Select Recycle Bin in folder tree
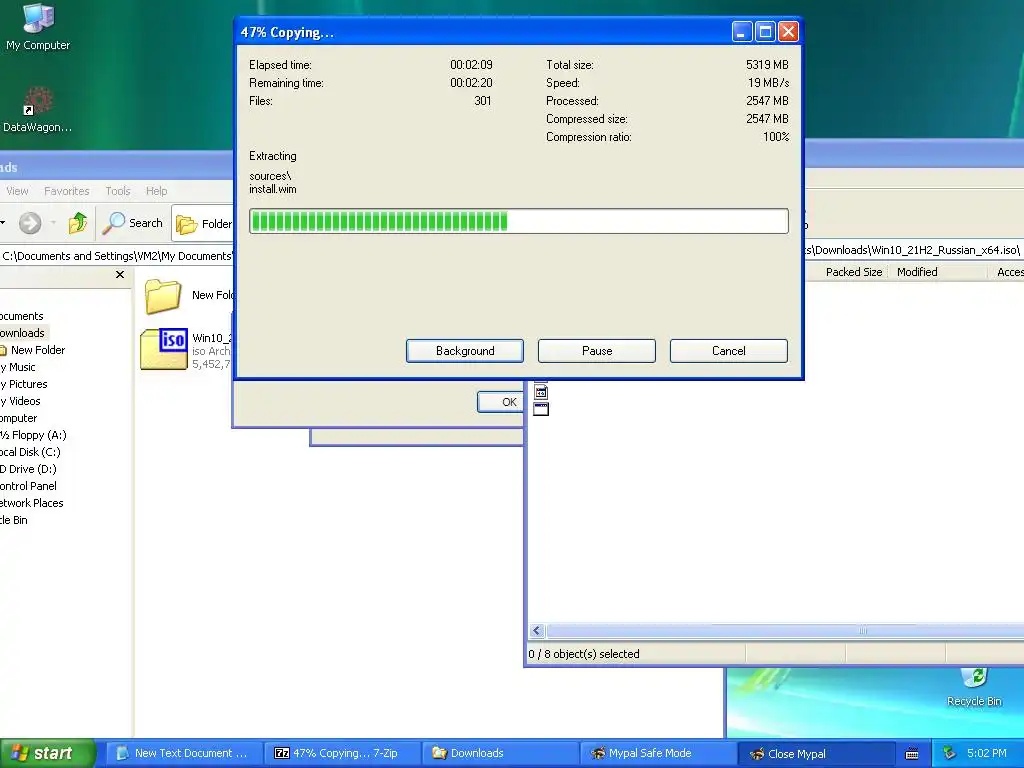The height and width of the screenshot is (768, 1024). click(14, 520)
